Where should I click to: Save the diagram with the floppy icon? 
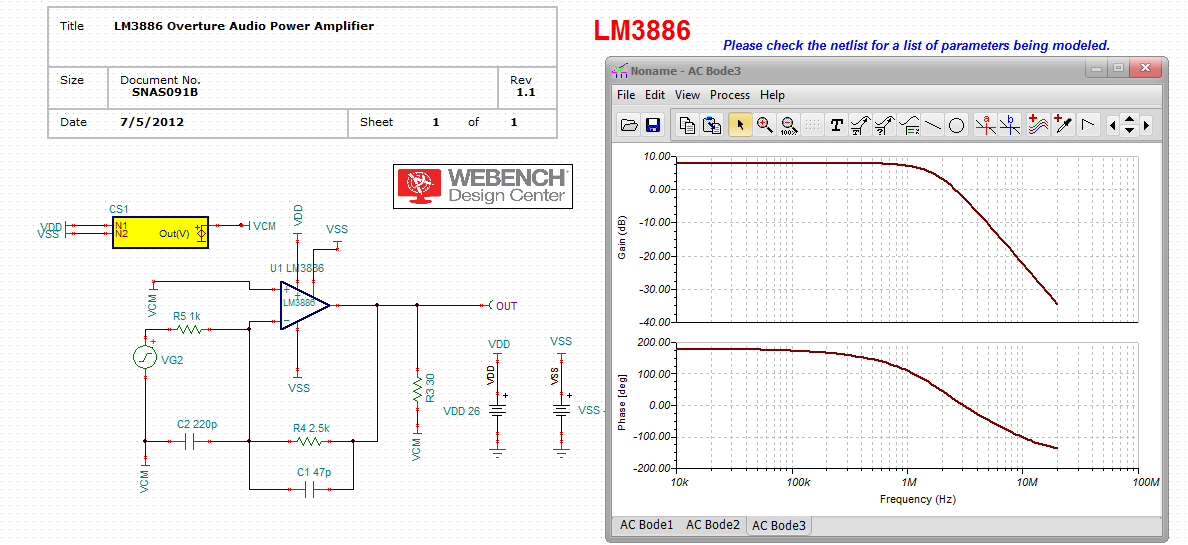[x=652, y=125]
